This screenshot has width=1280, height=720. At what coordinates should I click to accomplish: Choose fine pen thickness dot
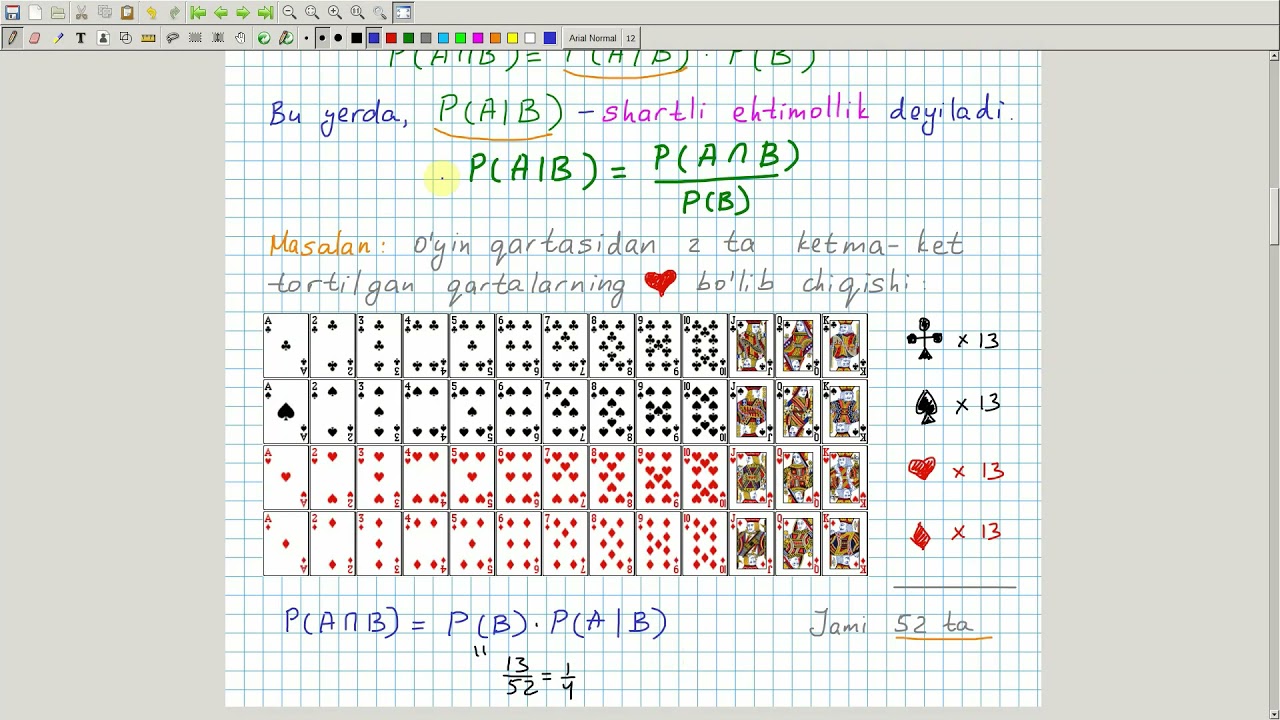(x=306, y=38)
